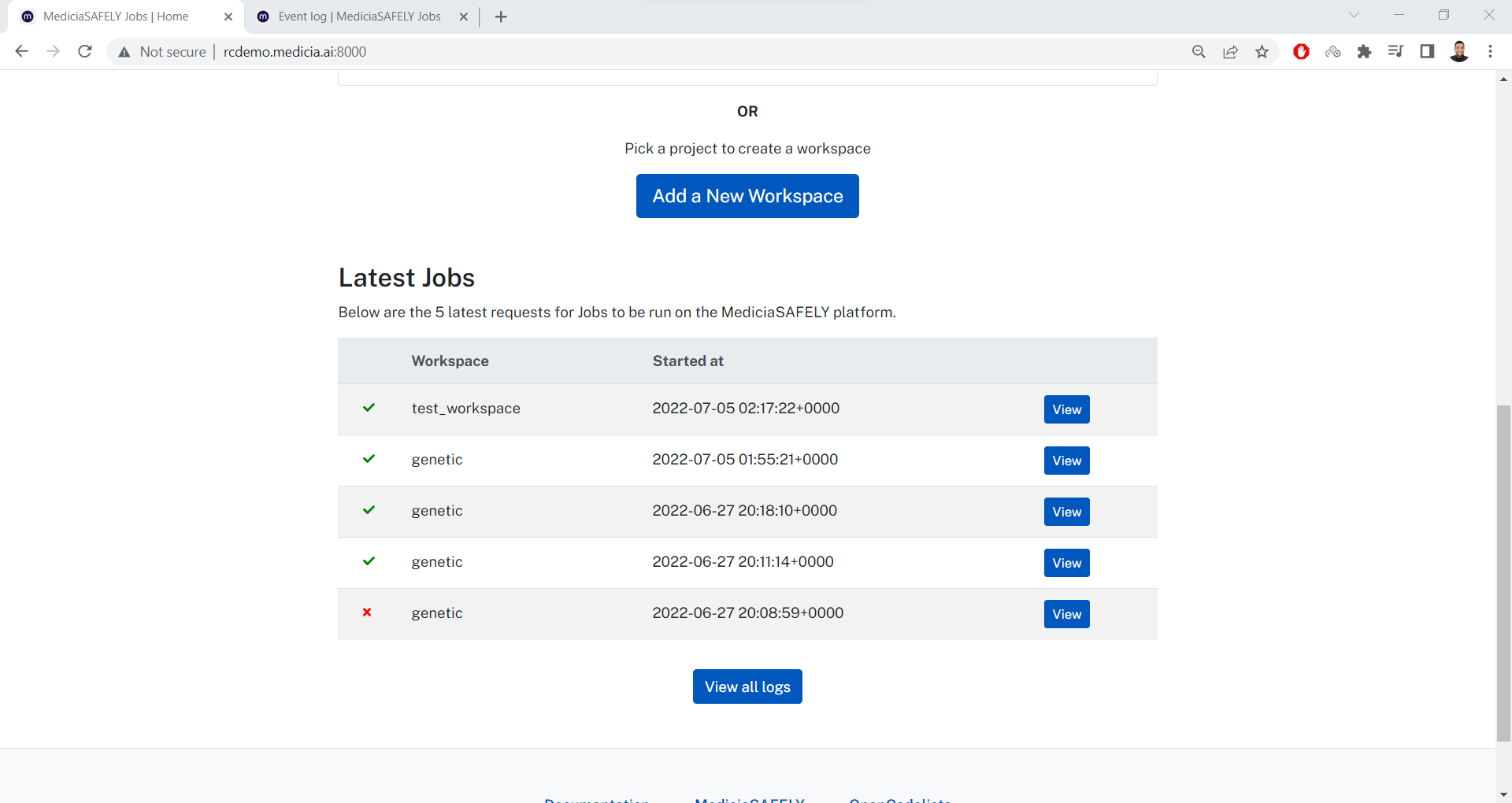The height and width of the screenshot is (803, 1512).
Task: Close the Event log tab
Action: click(x=464, y=17)
